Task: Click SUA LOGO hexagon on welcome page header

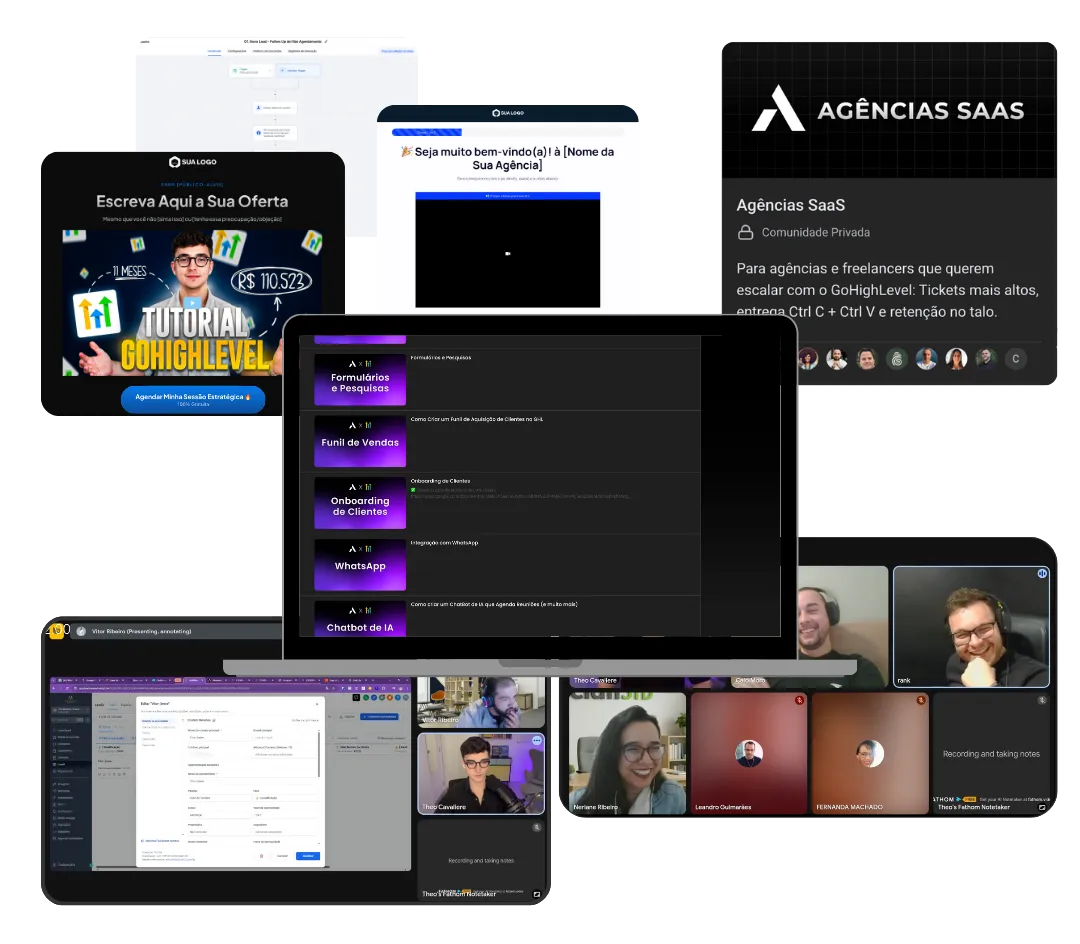Action: tap(496, 113)
